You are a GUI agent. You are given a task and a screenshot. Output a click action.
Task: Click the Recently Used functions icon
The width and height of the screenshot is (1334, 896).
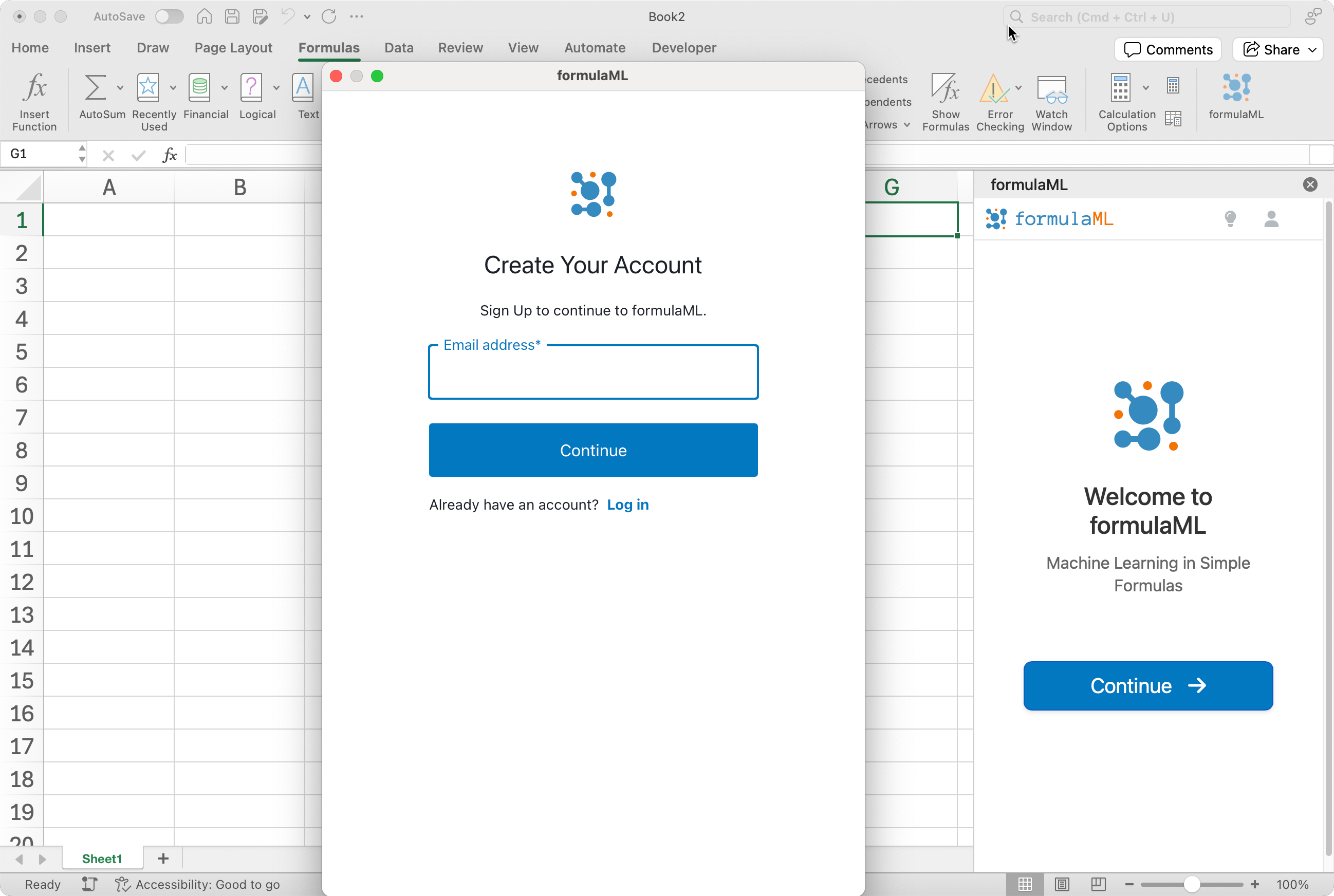(148, 87)
